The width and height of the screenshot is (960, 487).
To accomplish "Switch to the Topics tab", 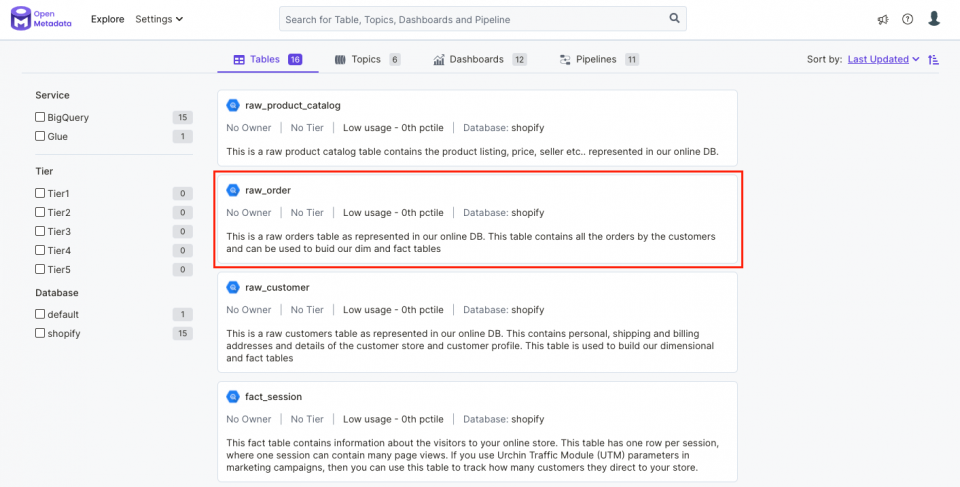I will click(x=367, y=59).
